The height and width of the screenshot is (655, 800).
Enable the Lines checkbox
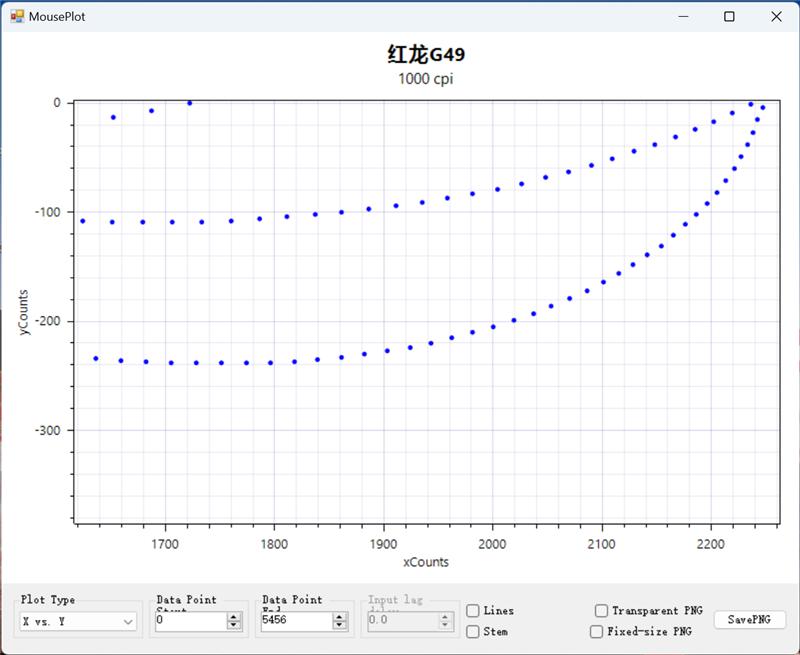(x=473, y=611)
